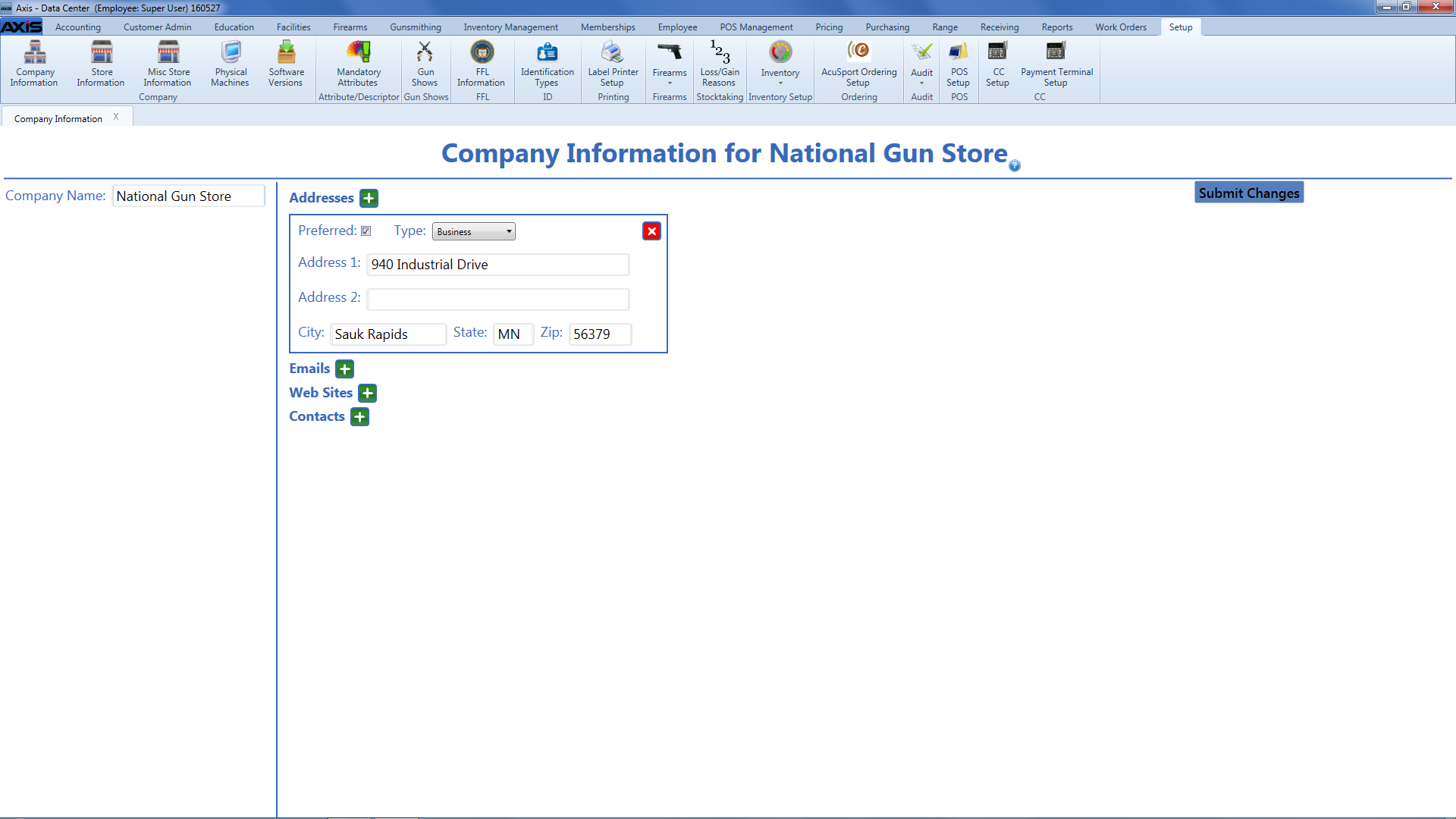
Task: Switch to the Work Orders tab
Action: click(1121, 27)
